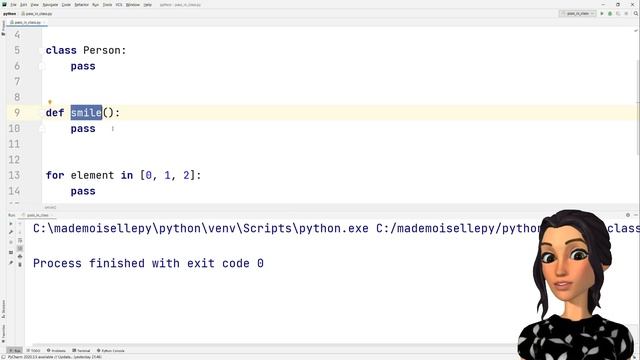The width and height of the screenshot is (640, 360).
Task: Click the Pin tab icon in Run panel
Action: pos(11,263)
